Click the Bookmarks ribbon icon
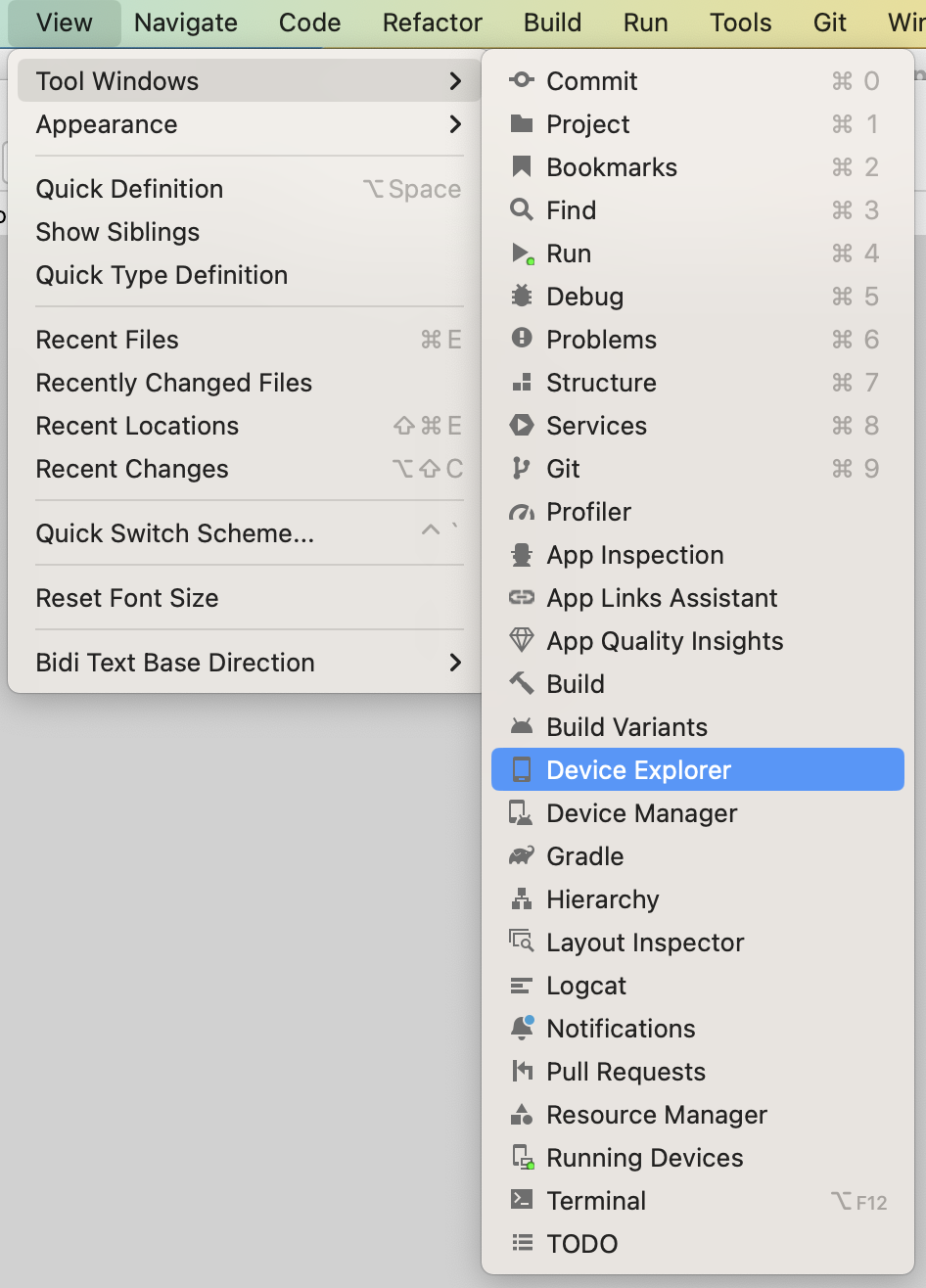Screen dimensions: 926x1288 click(522, 167)
